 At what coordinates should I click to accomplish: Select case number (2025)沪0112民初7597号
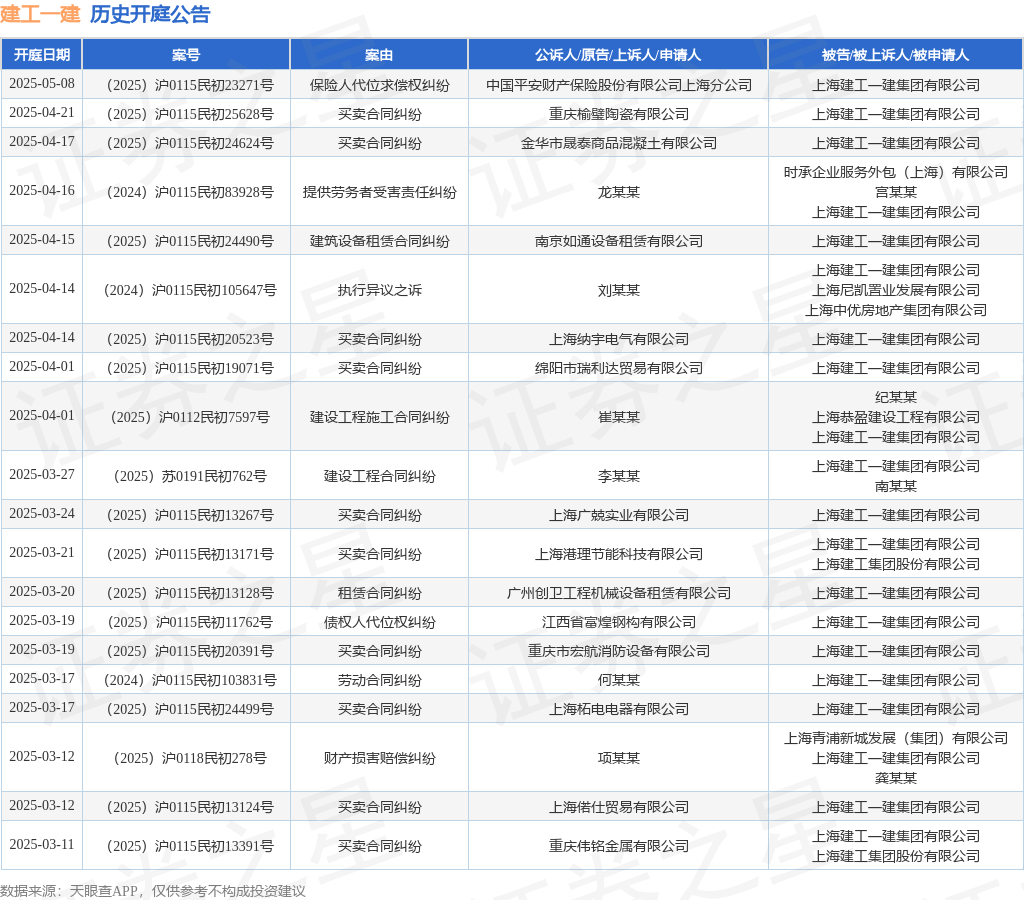click(186, 417)
